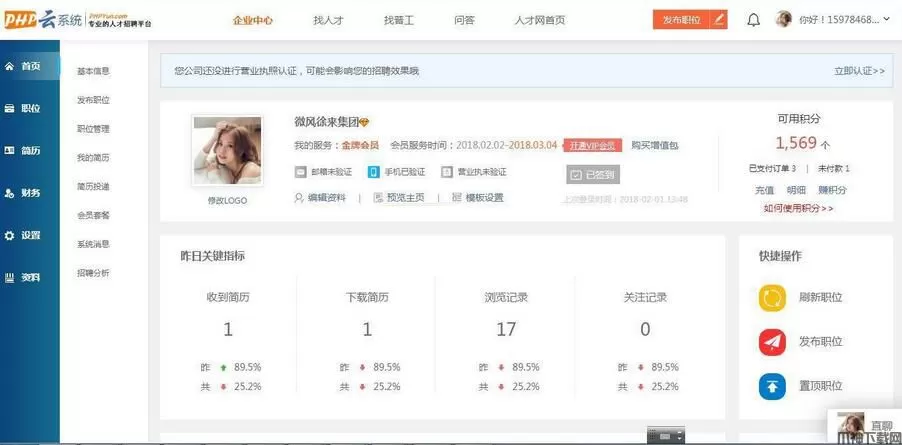902x445 pixels.
Task: Click the 明细 link
Action: pyautogui.click(x=796, y=190)
